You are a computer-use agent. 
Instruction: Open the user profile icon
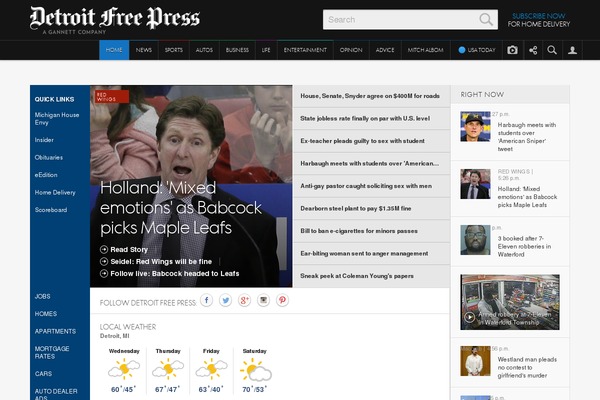[x=572, y=50]
